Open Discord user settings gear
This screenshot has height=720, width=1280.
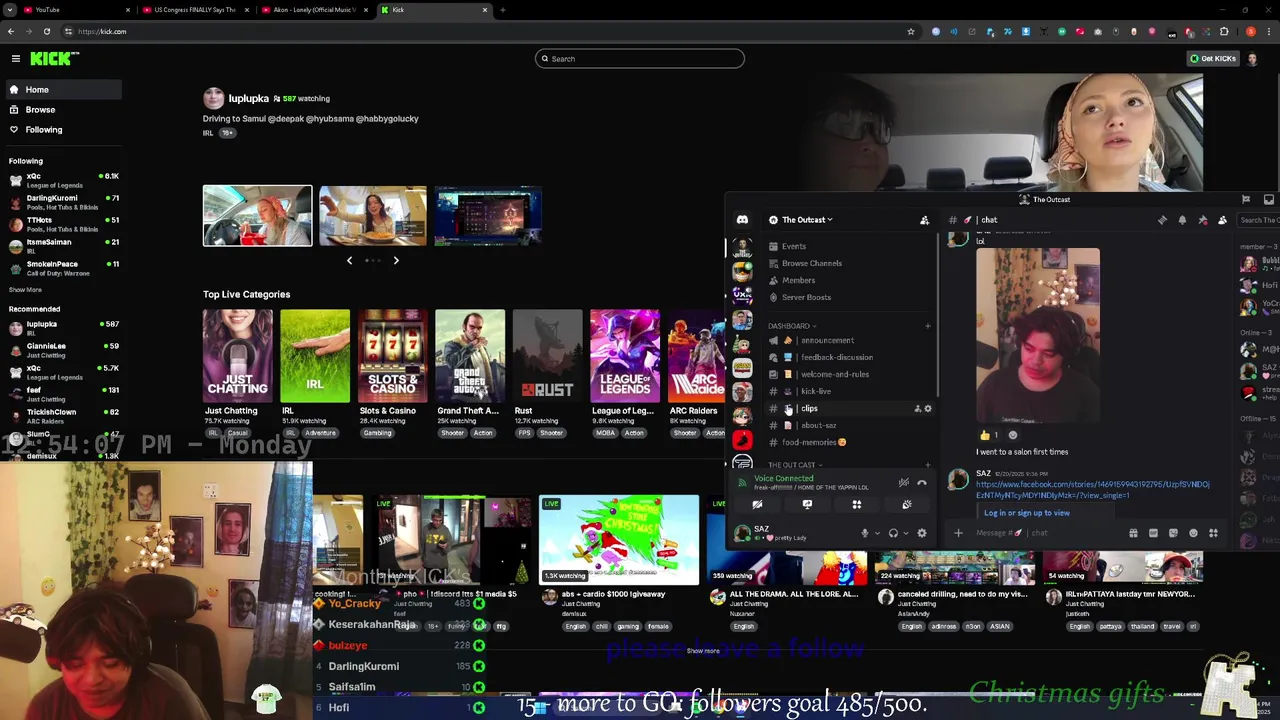pyautogui.click(x=922, y=534)
